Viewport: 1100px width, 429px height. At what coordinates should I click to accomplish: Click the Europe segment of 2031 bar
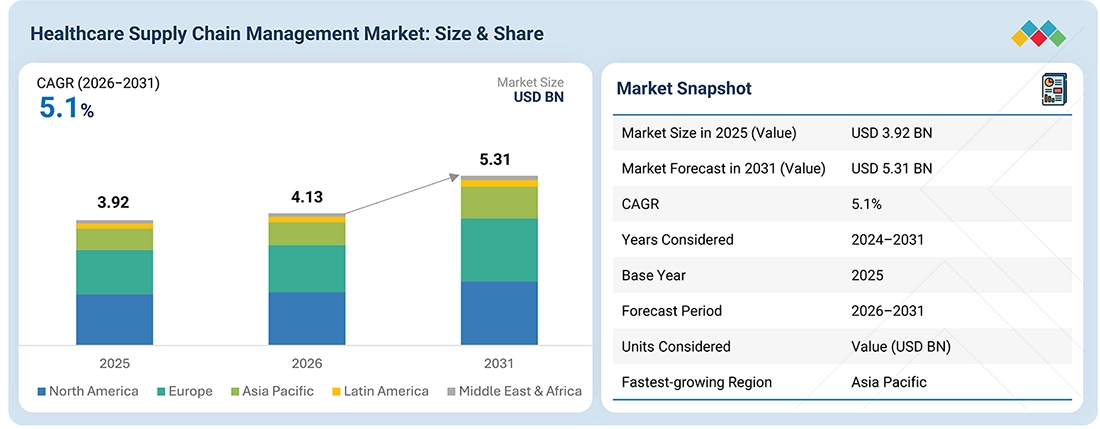pos(499,250)
